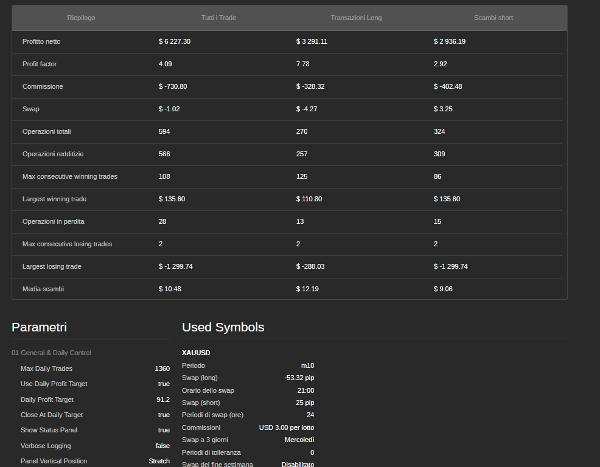Screen dimensions: 600x467
Task: Select Profitto netto value under Tutti i Trade
Action: tap(174, 41)
